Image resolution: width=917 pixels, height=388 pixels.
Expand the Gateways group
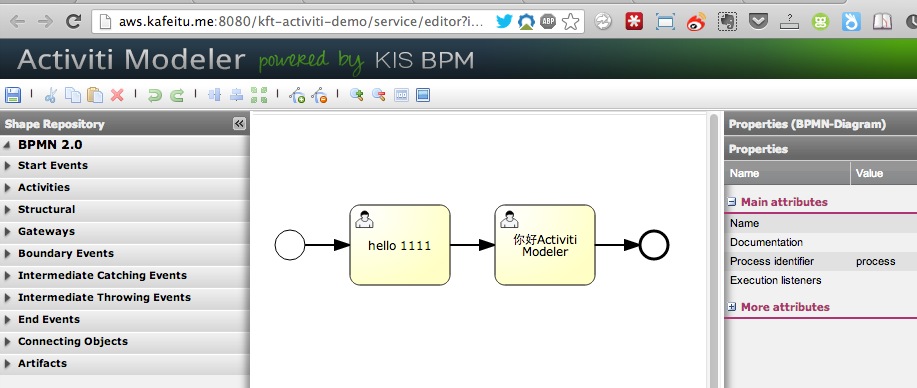click(7, 231)
